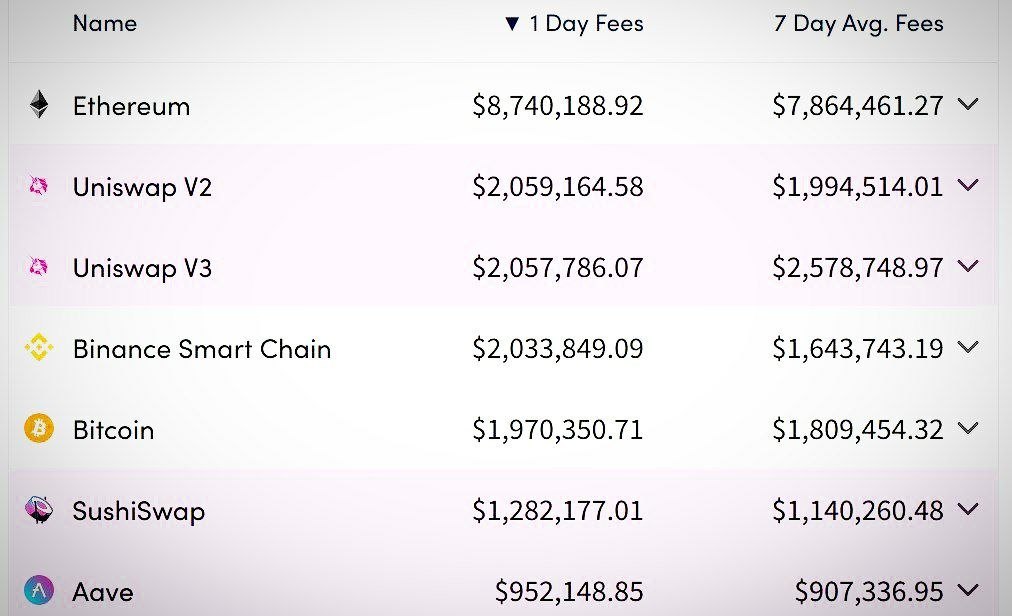The image size is (1012, 616).
Task: Click the Uniswap V3 unicorn icon
Action: pyautogui.click(x=39, y=267)
